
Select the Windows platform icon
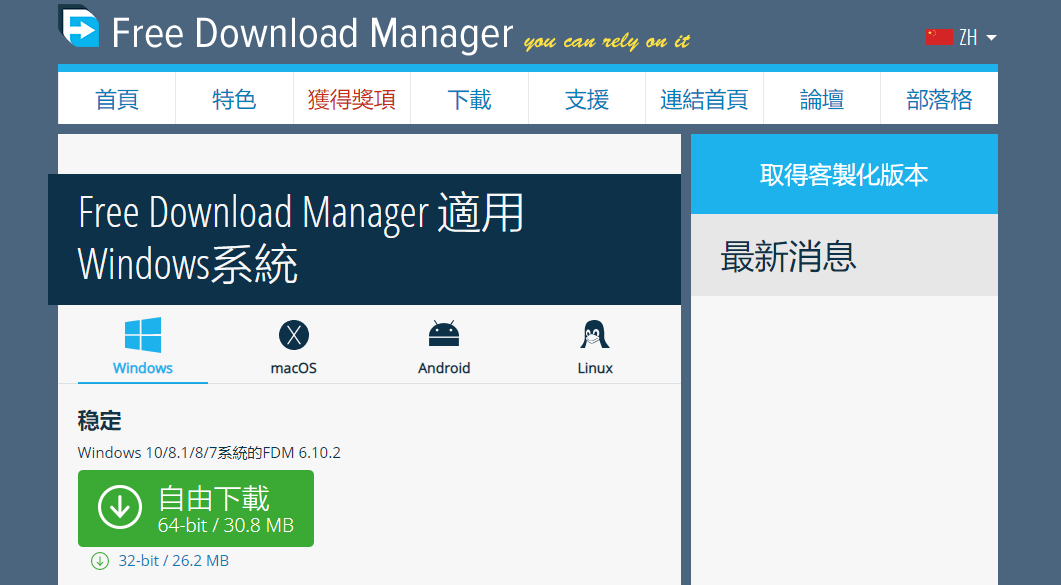point(143,335)
